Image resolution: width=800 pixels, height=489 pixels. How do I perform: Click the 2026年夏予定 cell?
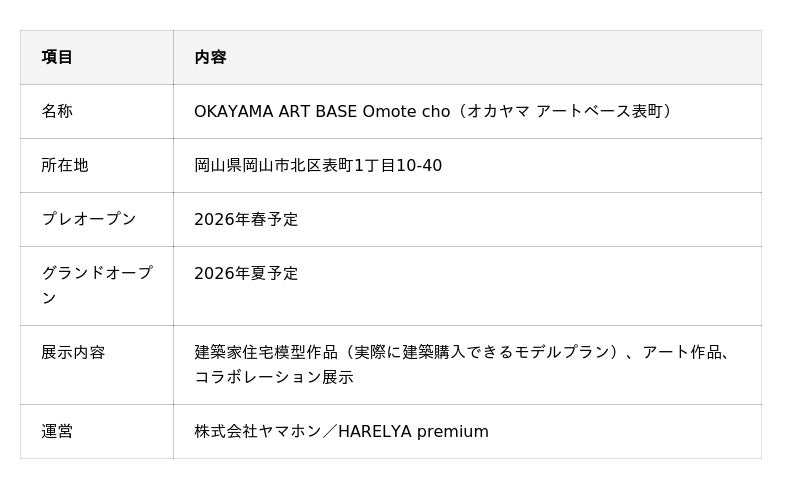pyautogui.click(x=246, y=273)
